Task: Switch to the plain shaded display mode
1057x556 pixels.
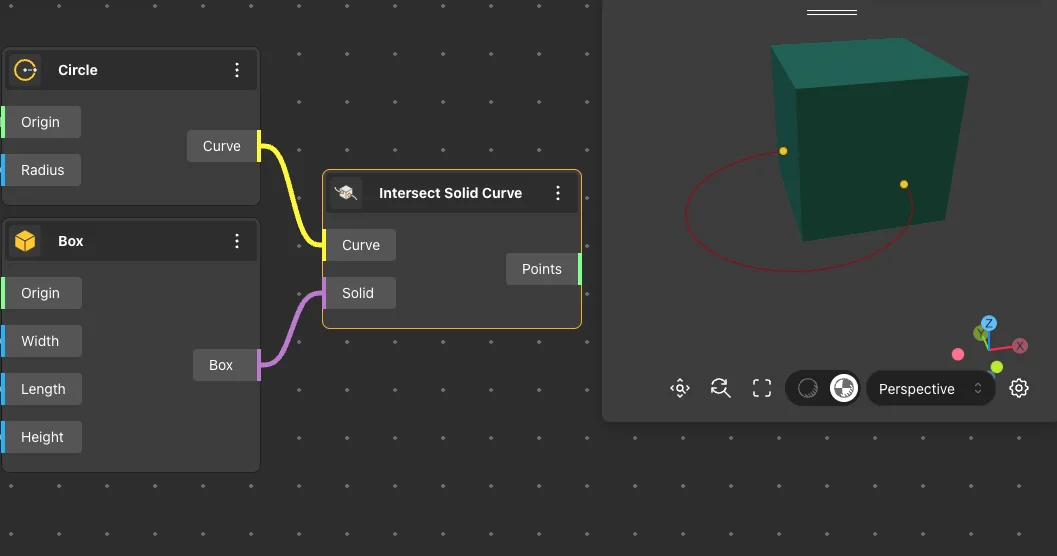Action: pos(808,388)
